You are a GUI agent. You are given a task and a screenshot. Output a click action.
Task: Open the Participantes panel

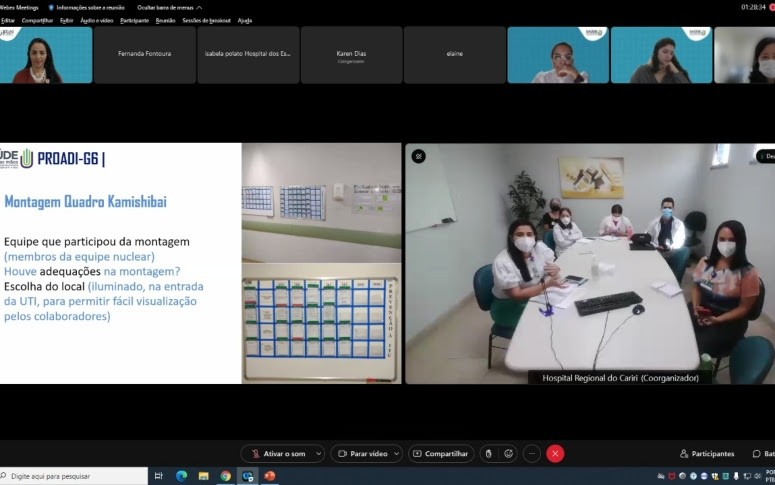pyautogui.click(x=707, y=453)
